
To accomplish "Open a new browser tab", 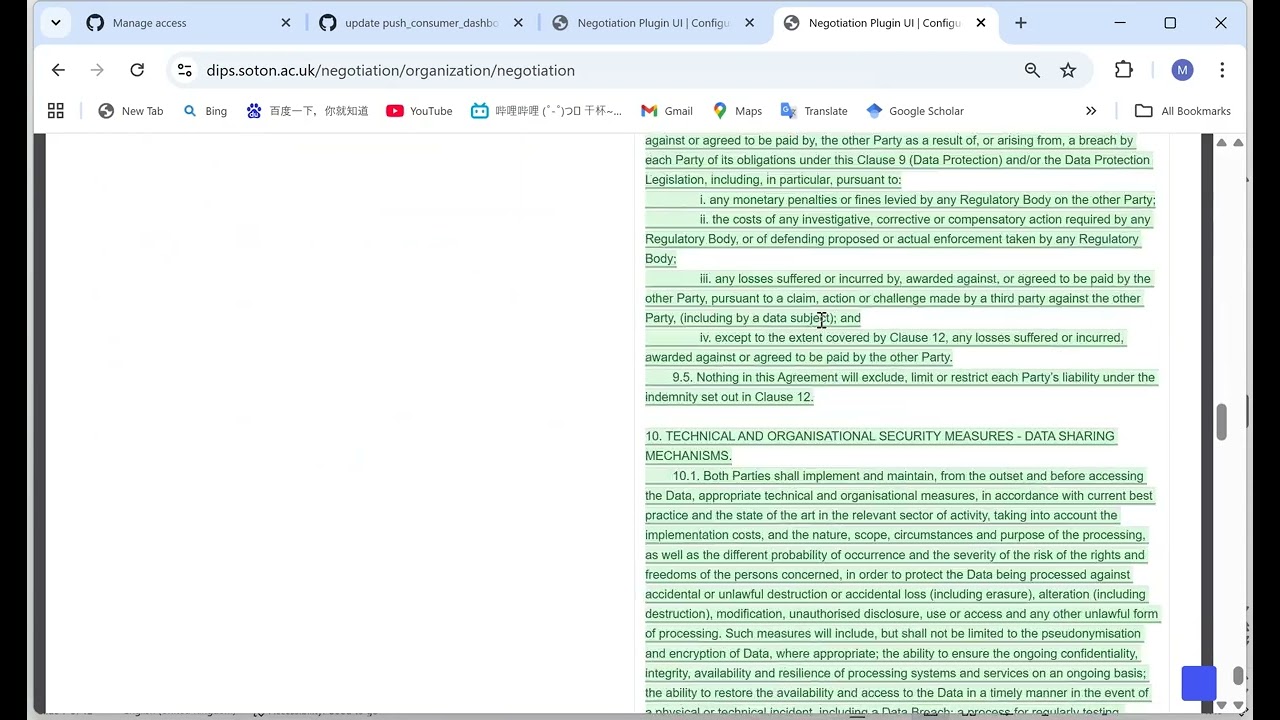I will [x=1020, y=23].
